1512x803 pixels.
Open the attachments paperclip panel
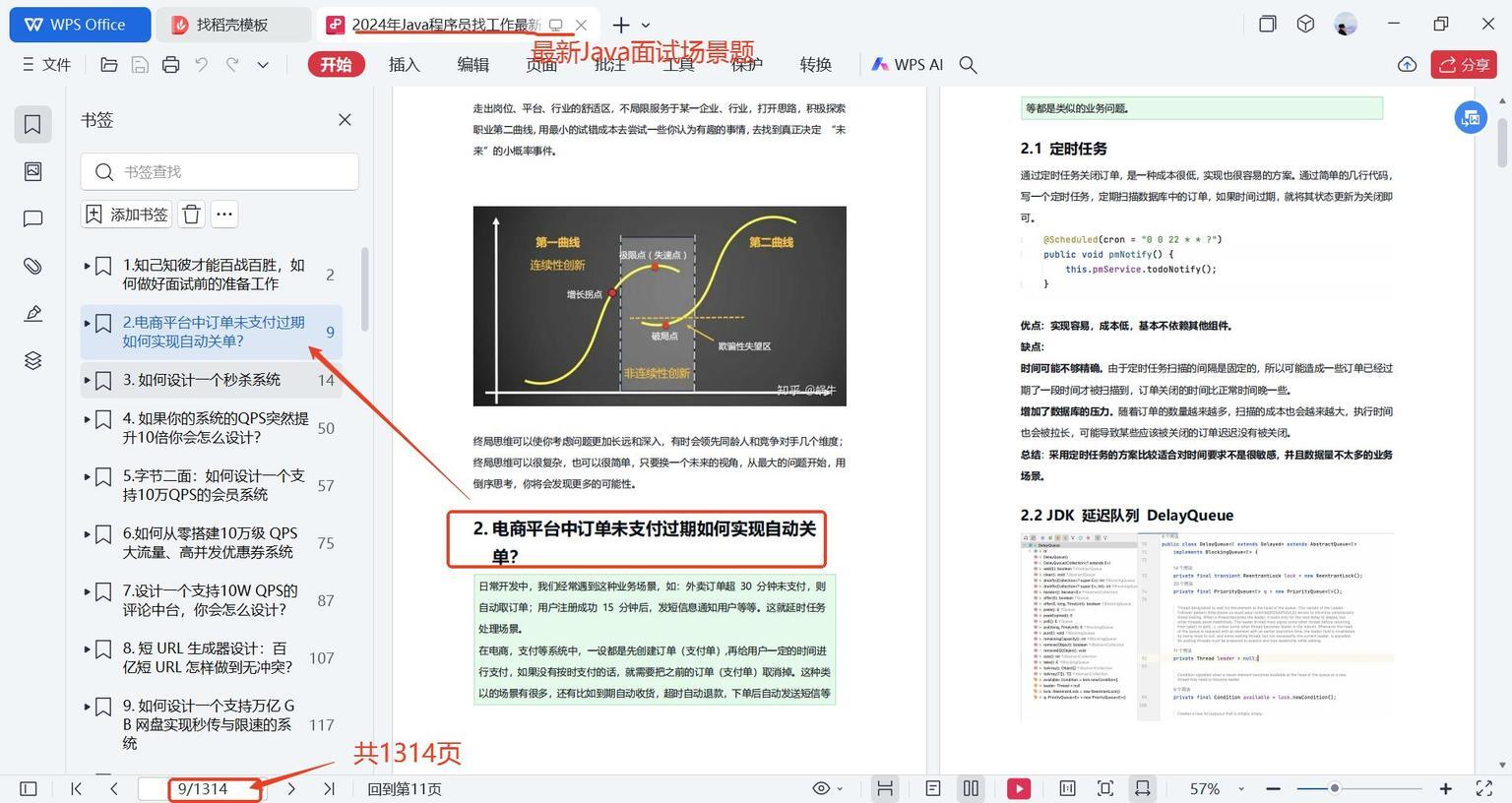click(32, 266)
